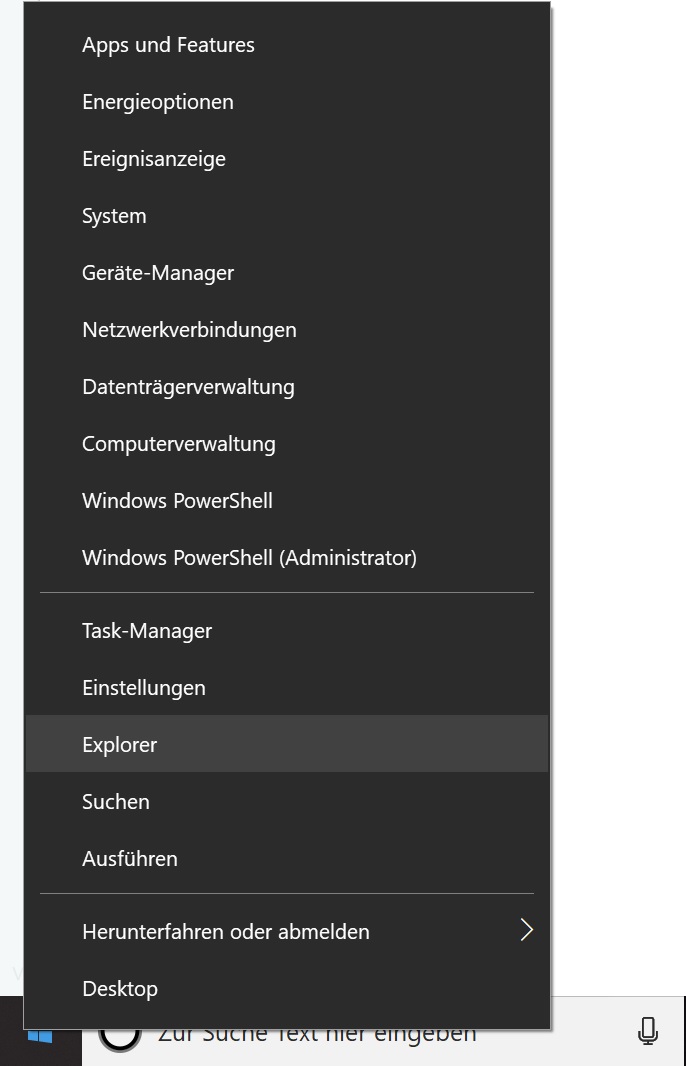Expand Herunterfahren oder abmelden submenu arrow
This screenshot has width=686, height=1066.
526,931
